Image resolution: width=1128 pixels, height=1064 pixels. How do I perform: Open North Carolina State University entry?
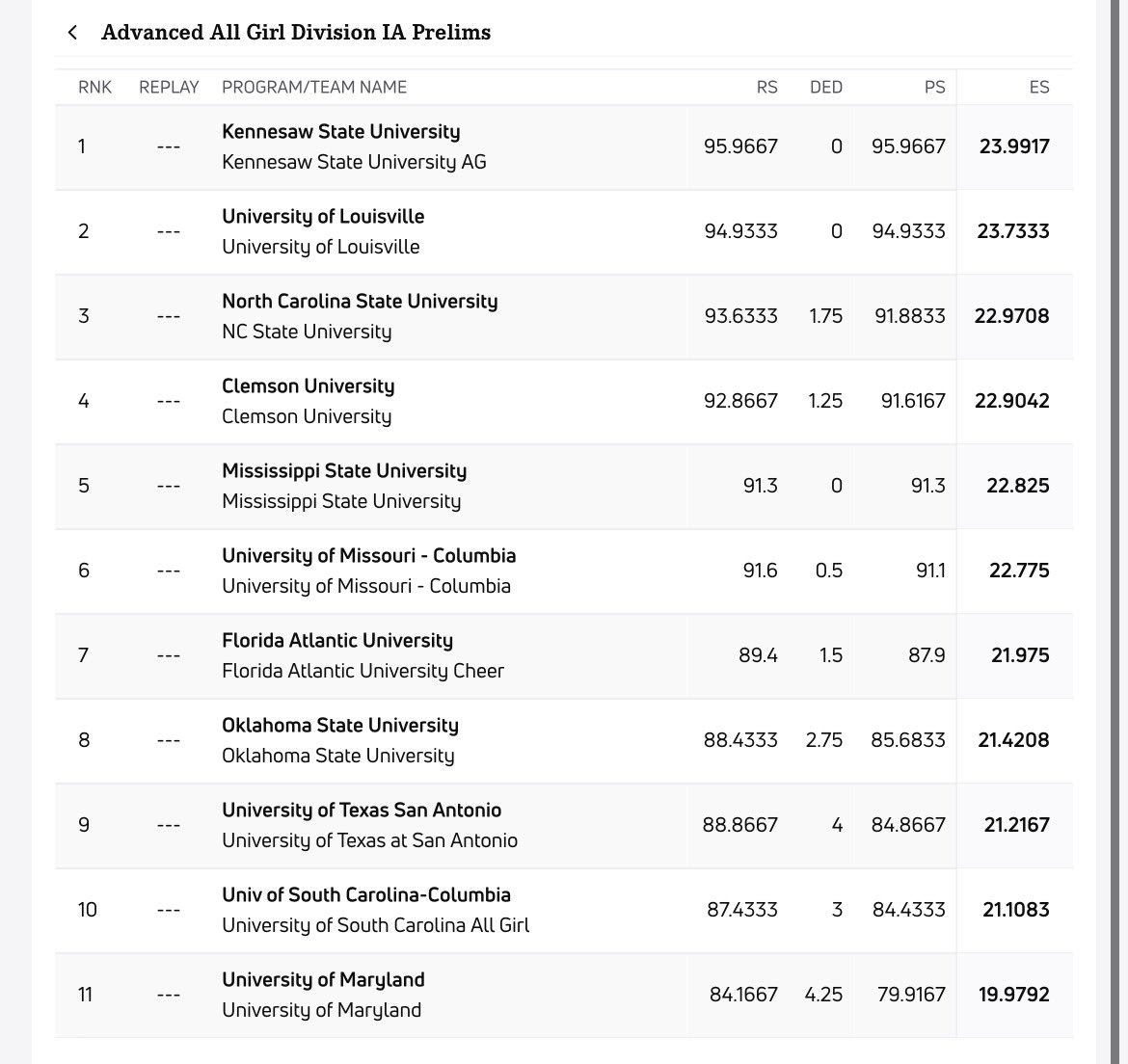(360, 302)
